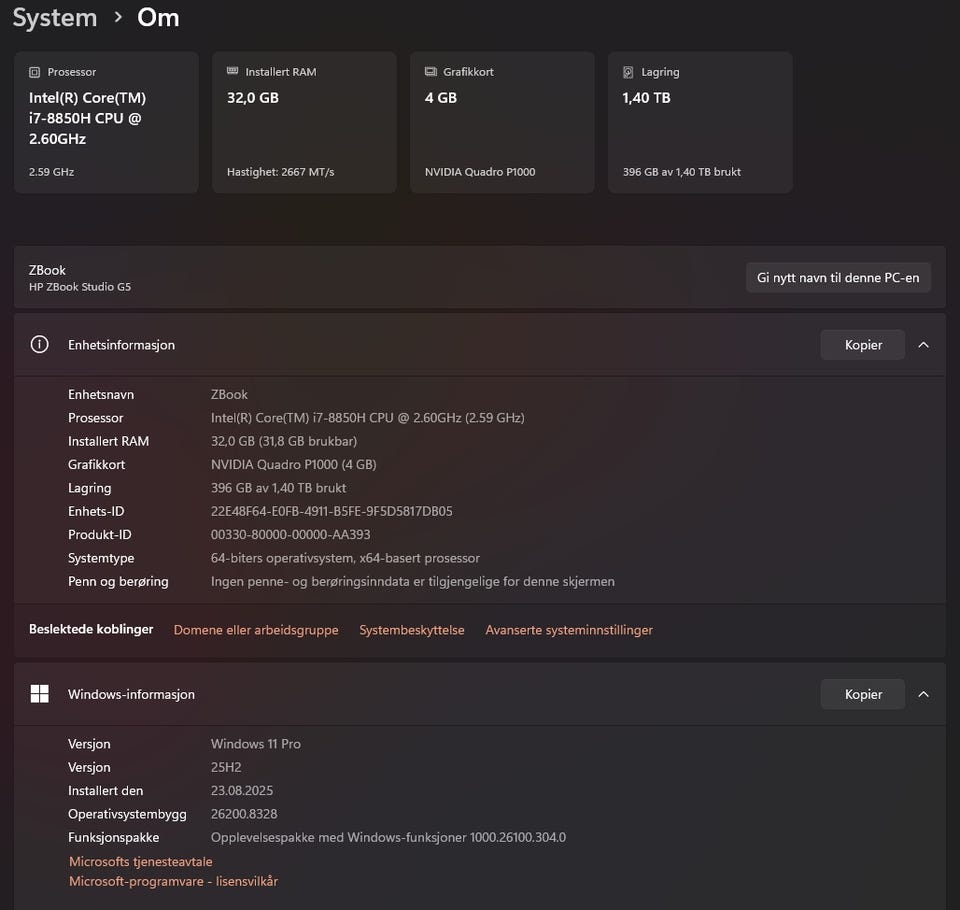
Task: Click version value 25H2
Action: click(226, 767)
